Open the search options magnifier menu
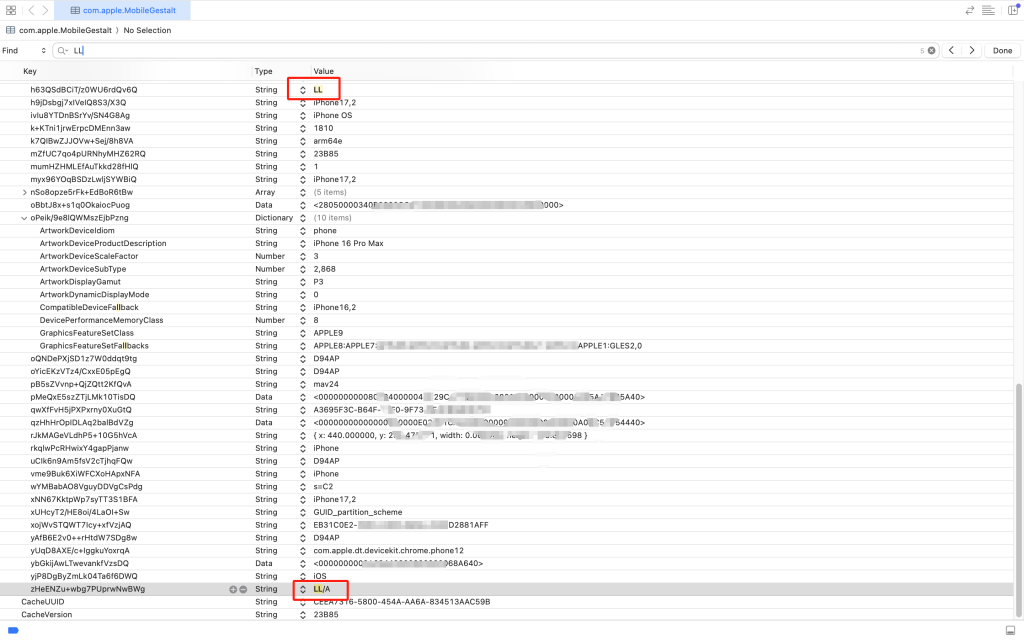Viewport: 1024px width, 640px height. click(x=63, y=50)
